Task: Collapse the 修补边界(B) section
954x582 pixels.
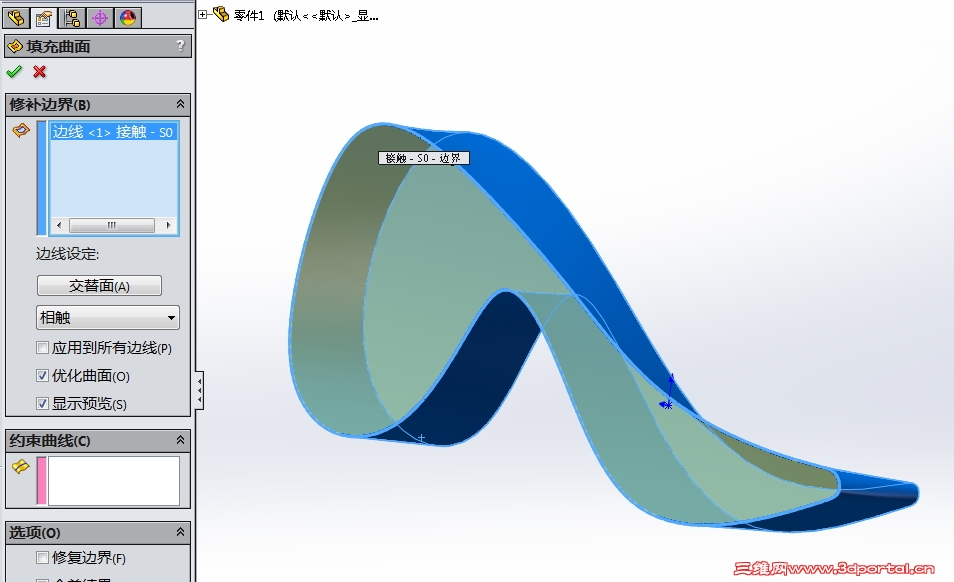Action: pyautogui.click(x=180, y=104)
